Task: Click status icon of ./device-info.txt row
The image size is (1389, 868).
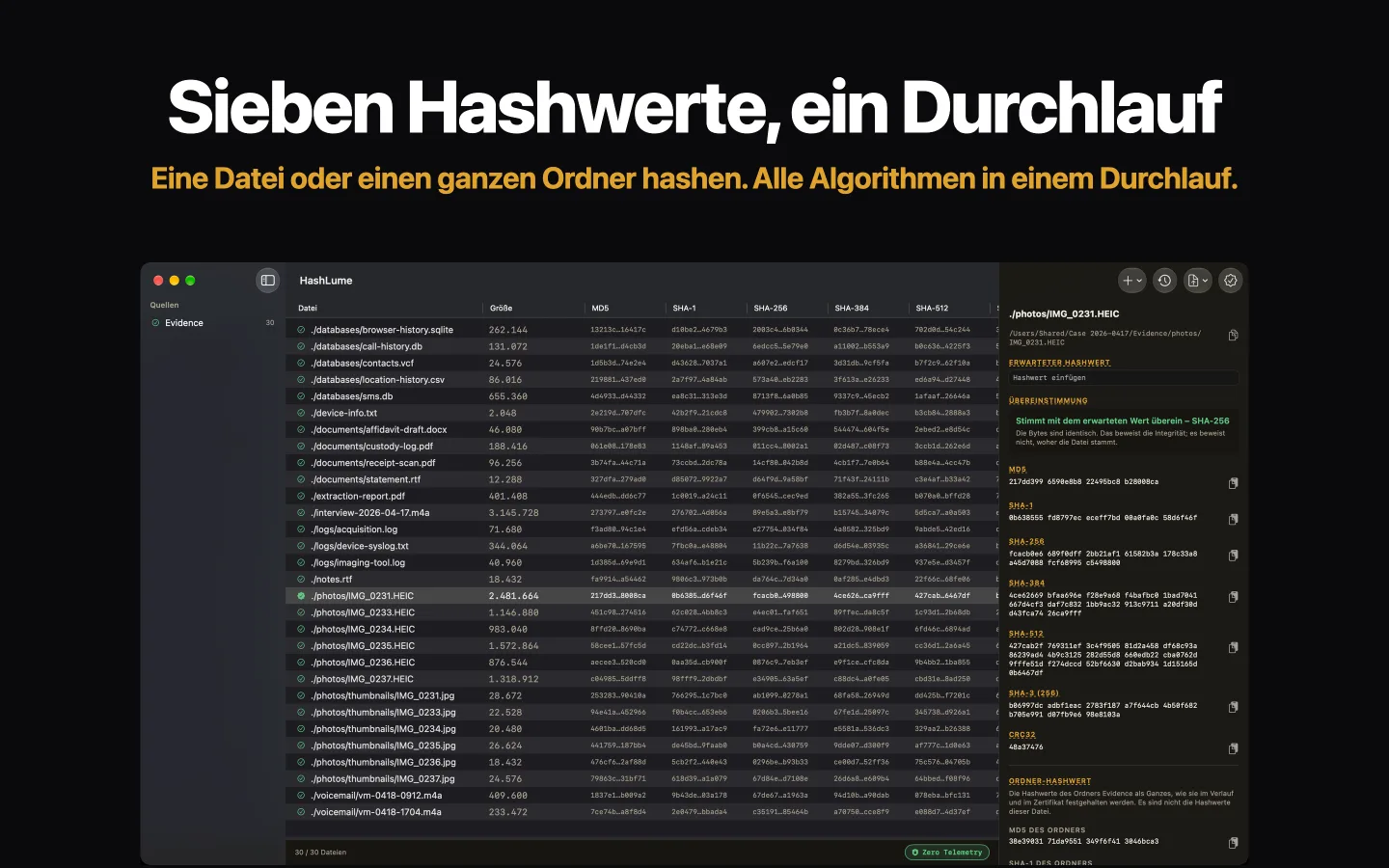Action: tap(301, 413)
